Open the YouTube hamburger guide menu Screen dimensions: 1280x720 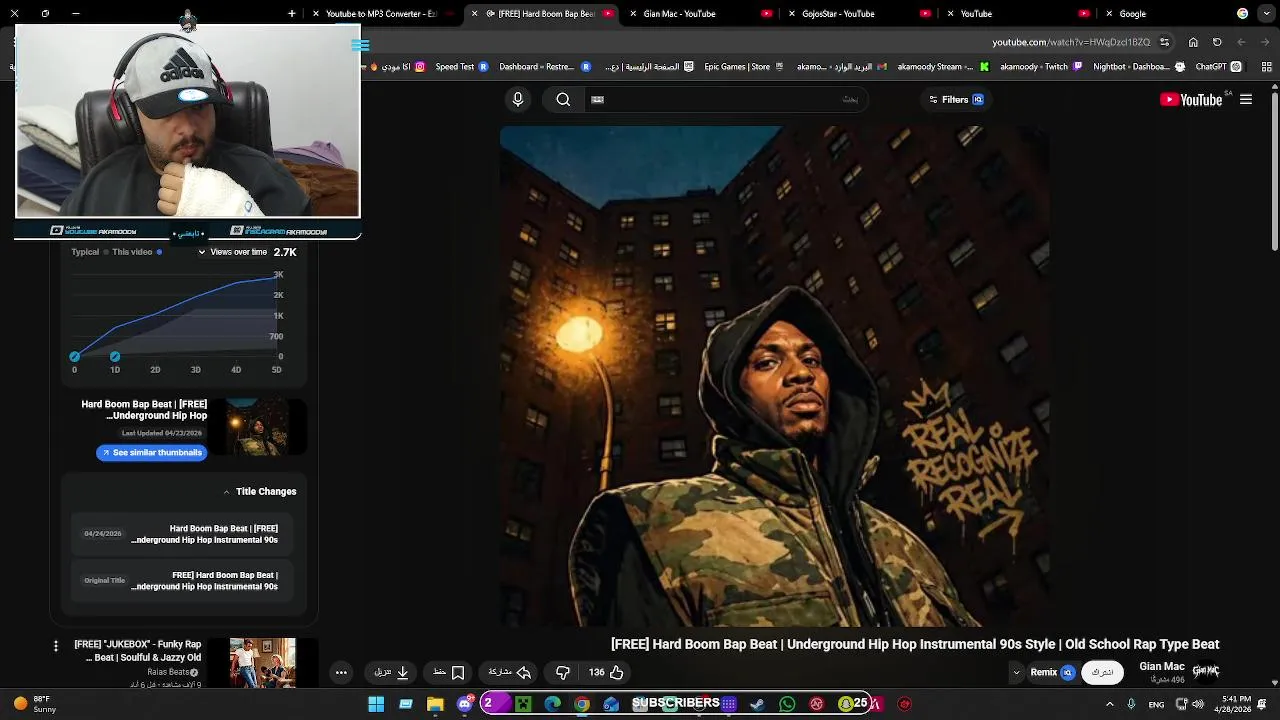coord(1246,99)
